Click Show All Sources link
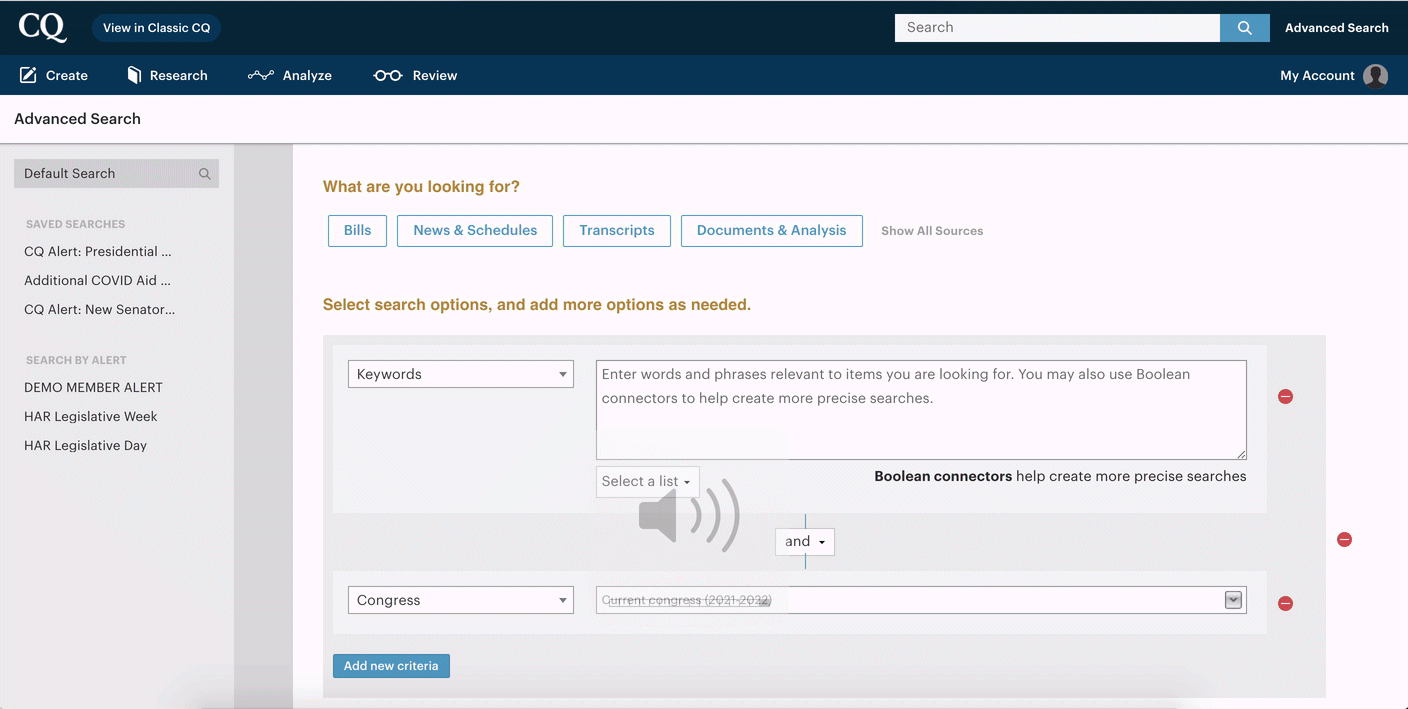This screenshot has height=709, width=1408. click(x=932, y=231)
